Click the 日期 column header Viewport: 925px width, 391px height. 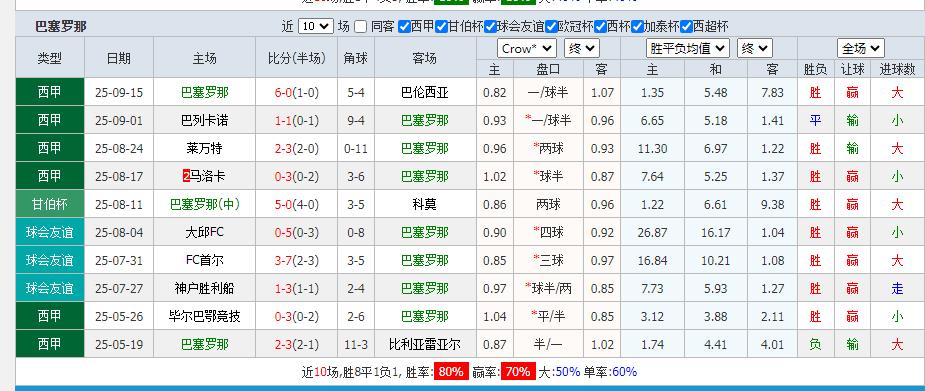[x=119, y=58]
